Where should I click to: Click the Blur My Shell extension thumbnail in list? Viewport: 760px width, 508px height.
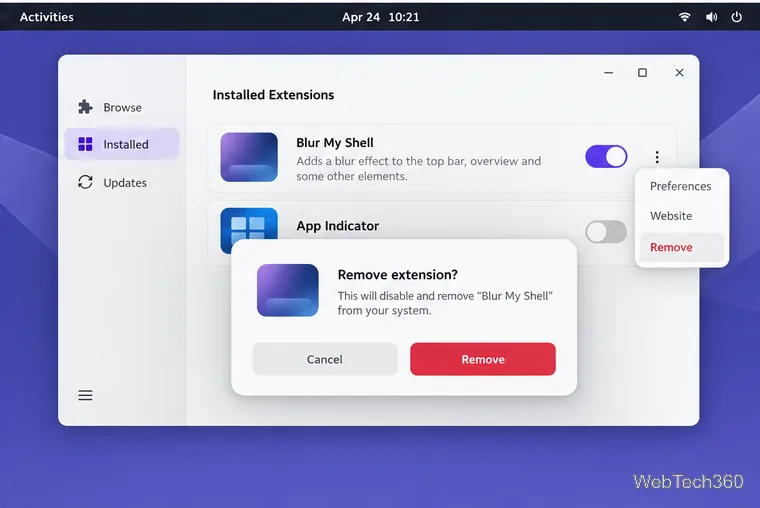click(x=249, y=157)
